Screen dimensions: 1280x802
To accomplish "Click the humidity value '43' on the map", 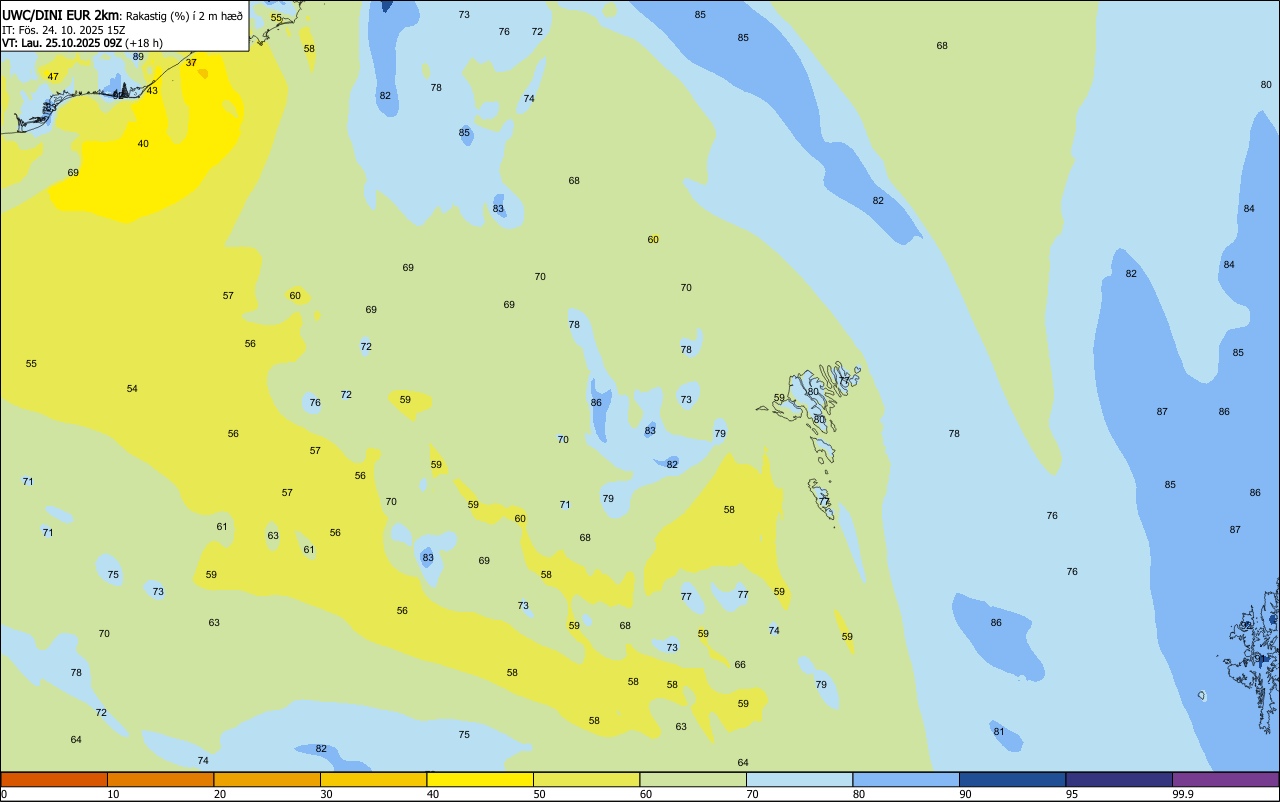I will (152, 91).
